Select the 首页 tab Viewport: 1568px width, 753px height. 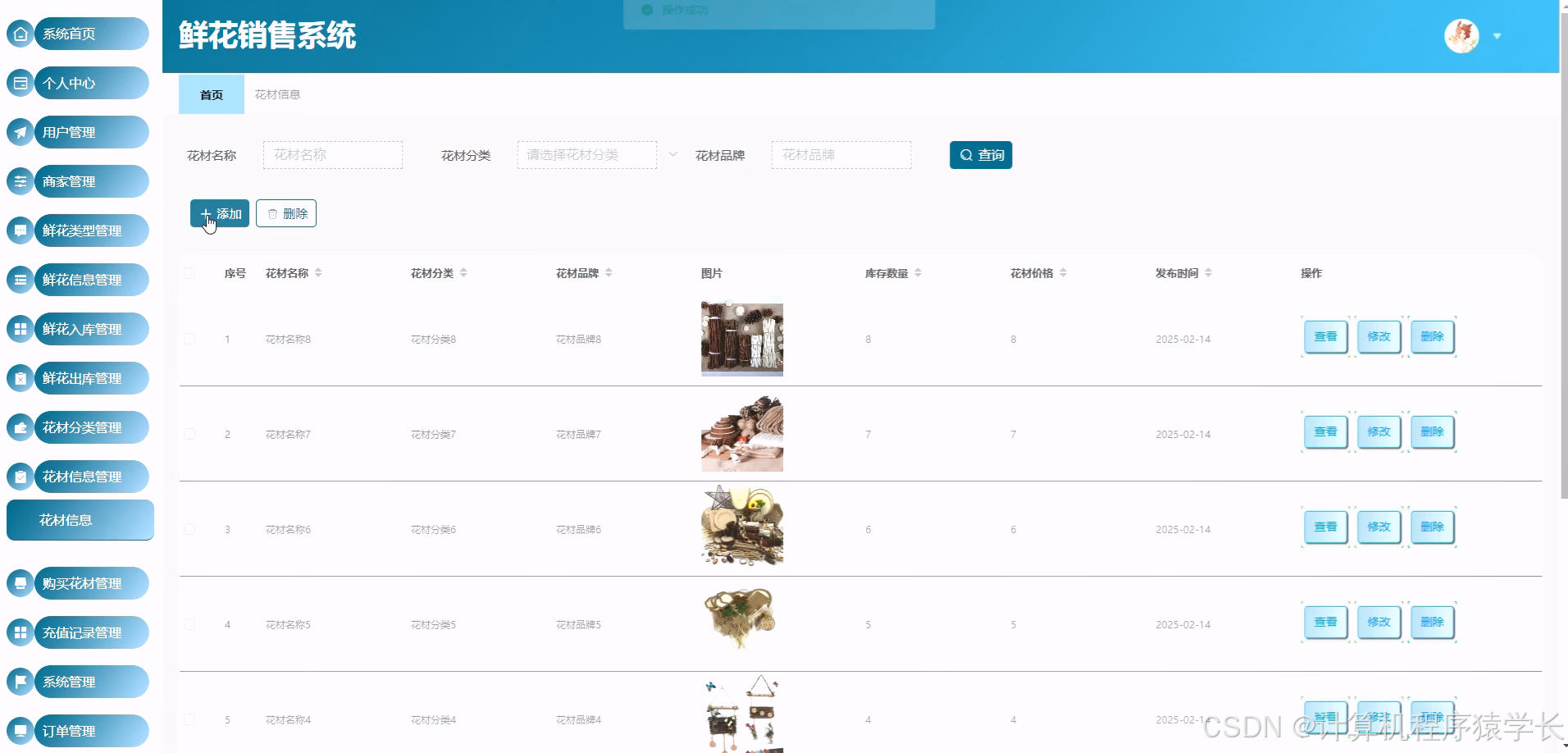point(211,94)
